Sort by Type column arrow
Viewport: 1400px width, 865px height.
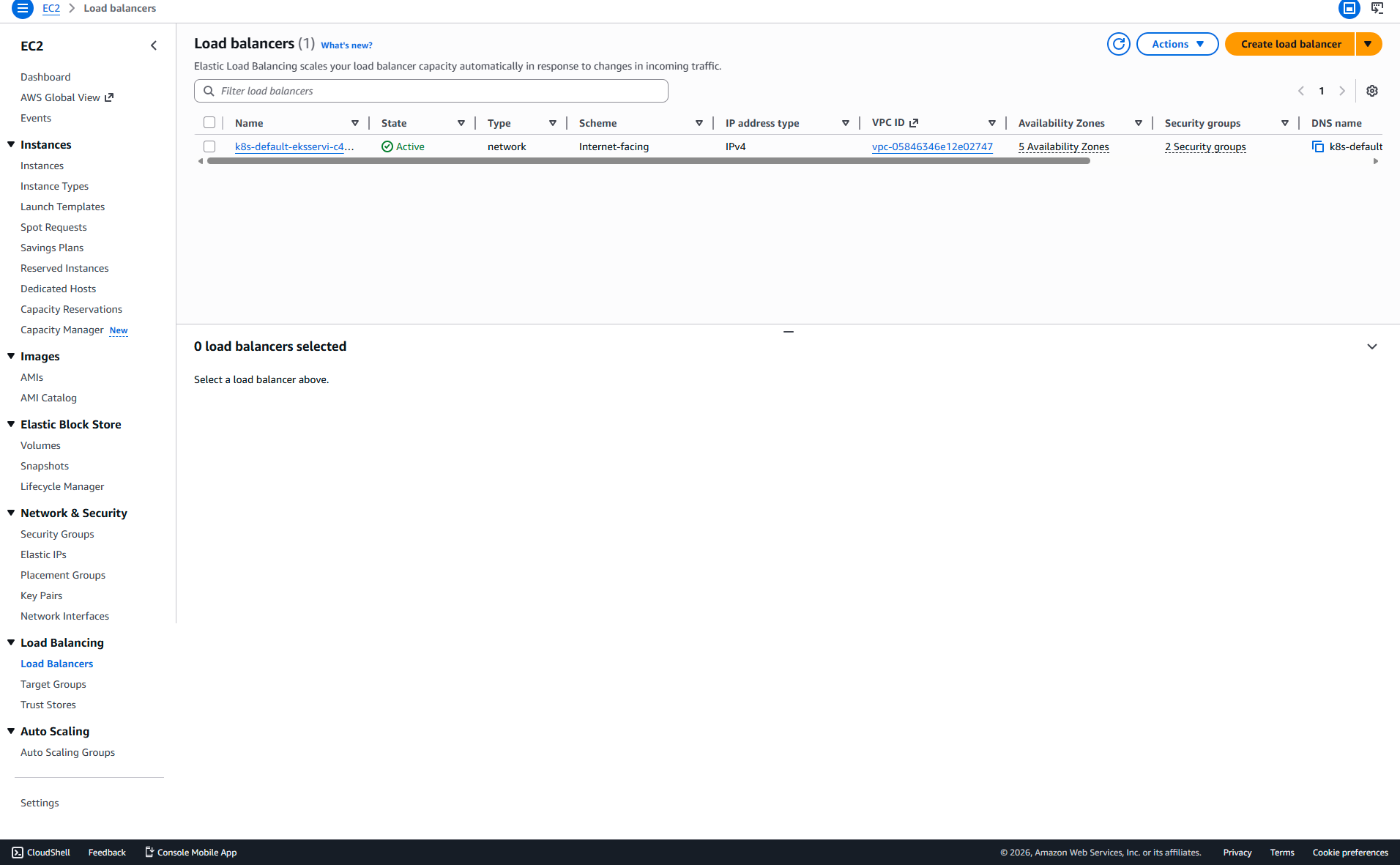(x=553, y=123)
